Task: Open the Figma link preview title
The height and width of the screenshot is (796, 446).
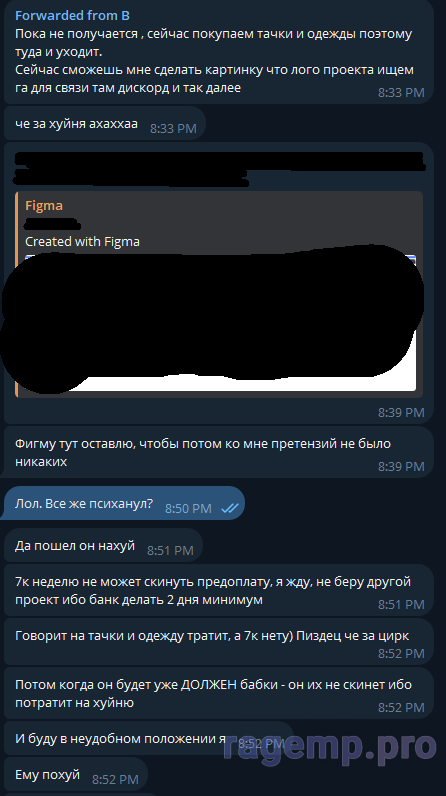Action: pos(44,206)
